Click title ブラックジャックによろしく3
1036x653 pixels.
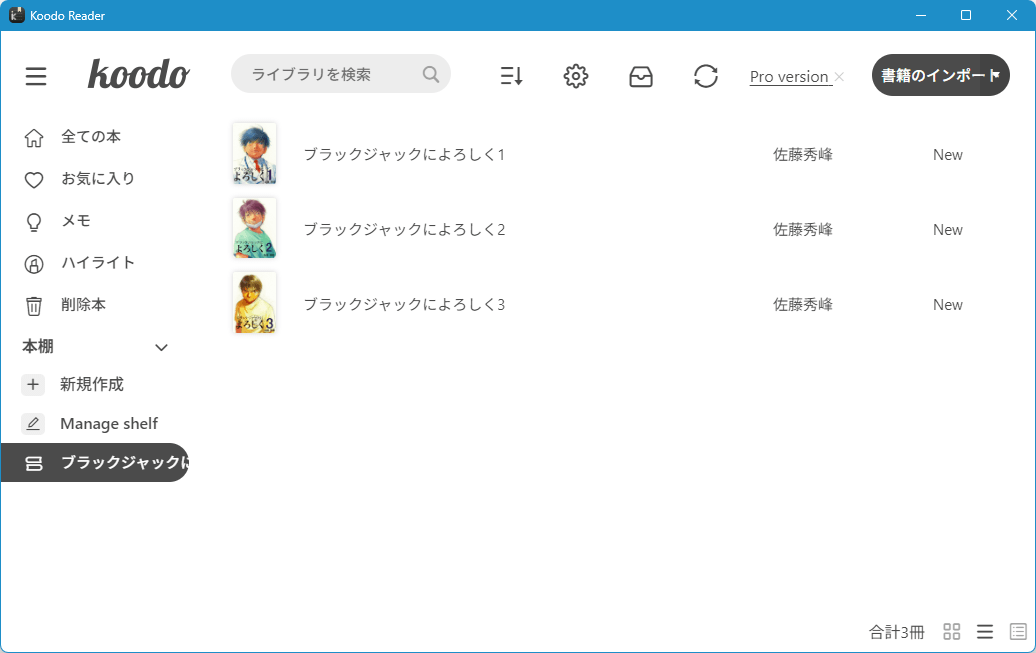coord(404,305)
